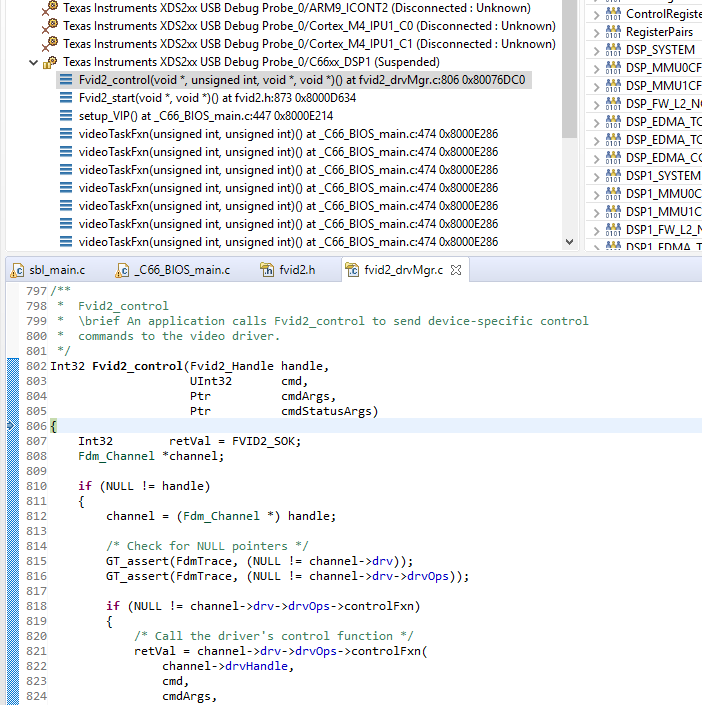The width and height of the screenshot is (702, 705).
Task: Click the first GT_assert call on line 815
Action: tap(259, 561)
